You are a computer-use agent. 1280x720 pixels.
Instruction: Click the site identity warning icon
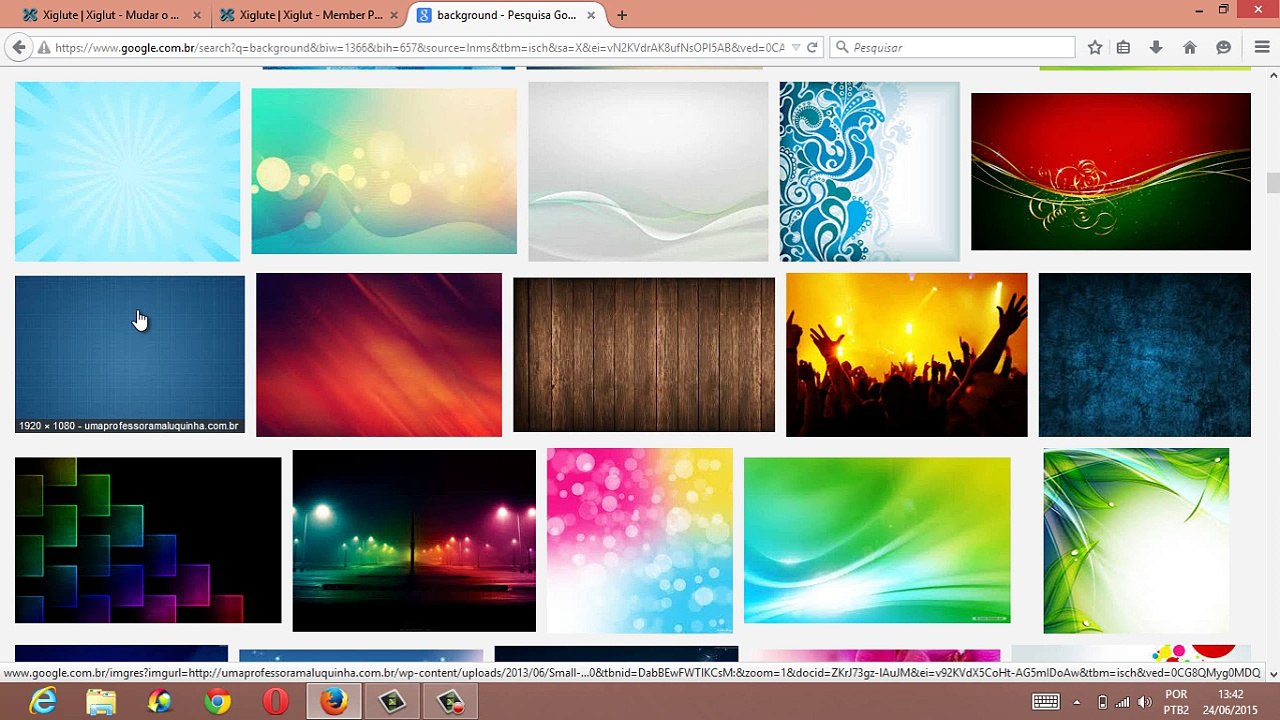point(44,47)
